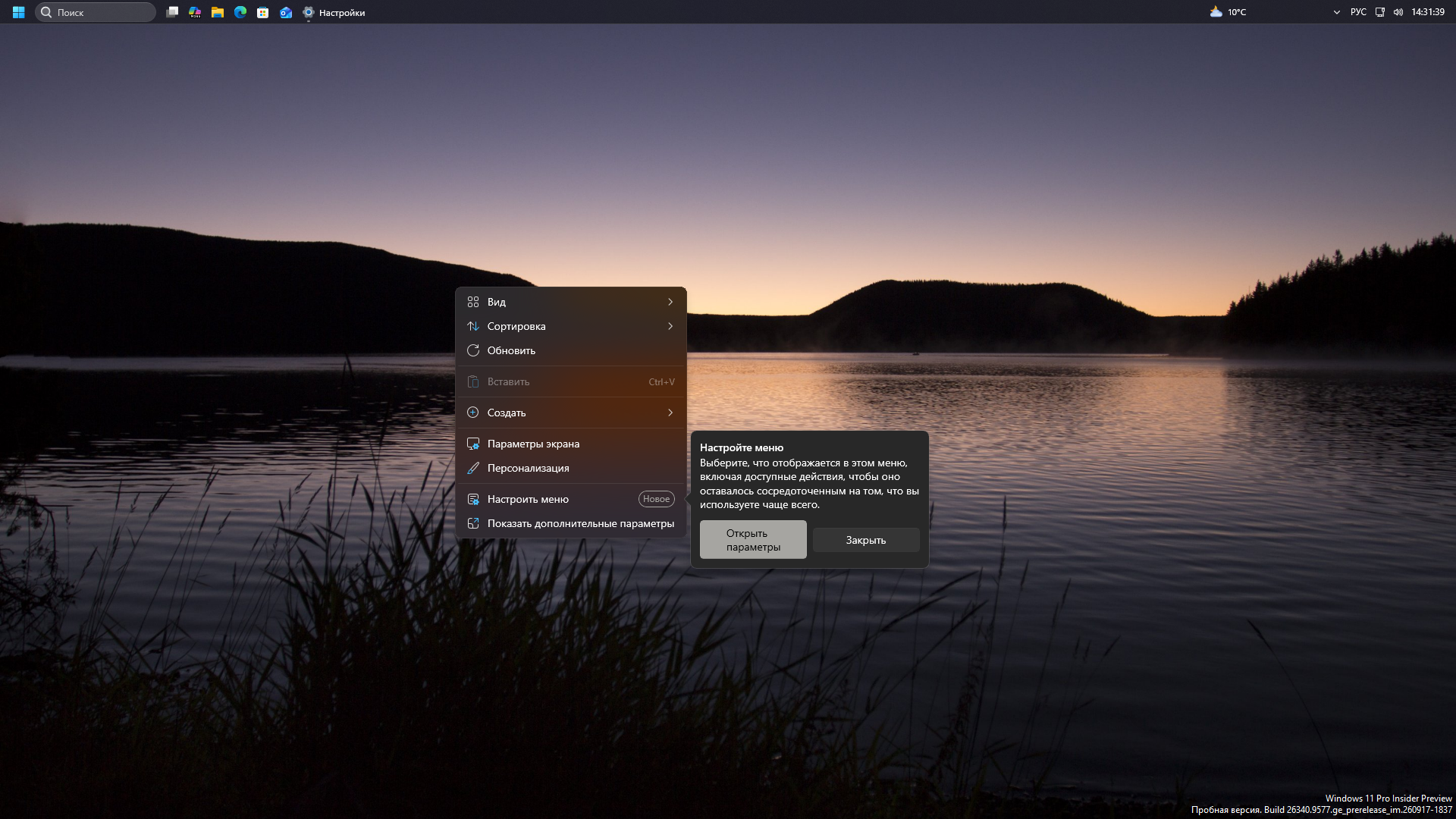
Task: Open Outlook from the taskbar
Action: [x=286, y=12]
